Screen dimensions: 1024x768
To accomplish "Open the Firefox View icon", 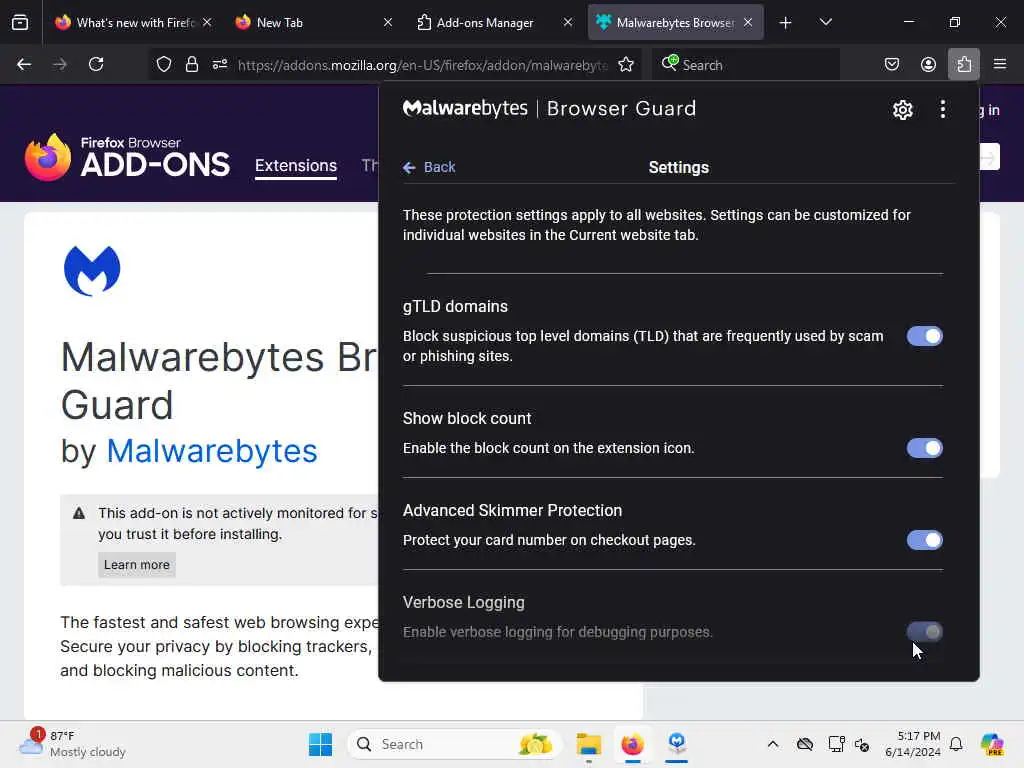I will (x=20, y=22).
